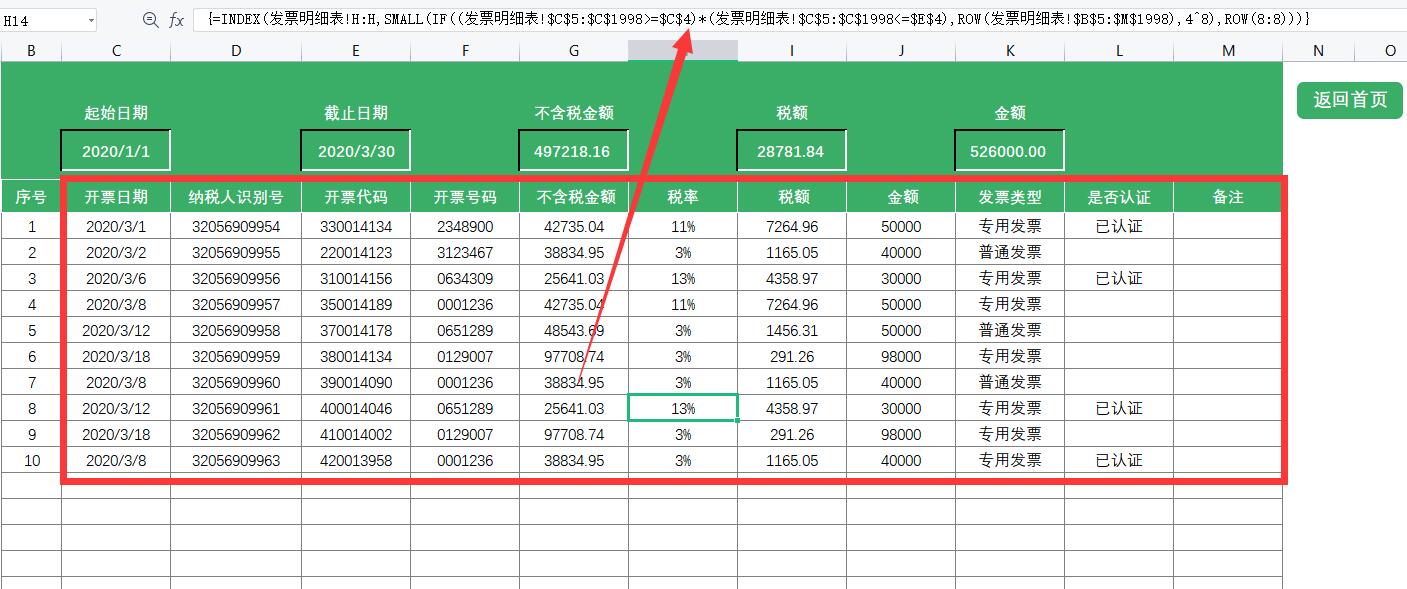Select the 序号 column header cell

31,196
